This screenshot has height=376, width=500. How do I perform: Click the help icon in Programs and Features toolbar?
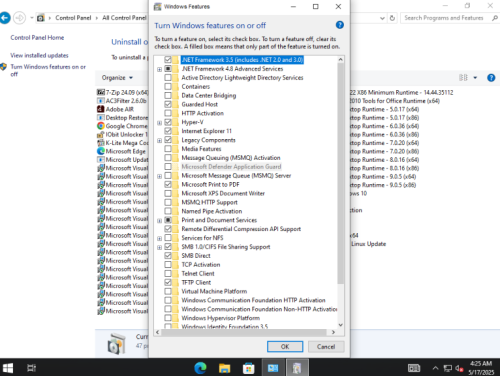(x=491, y=78)
